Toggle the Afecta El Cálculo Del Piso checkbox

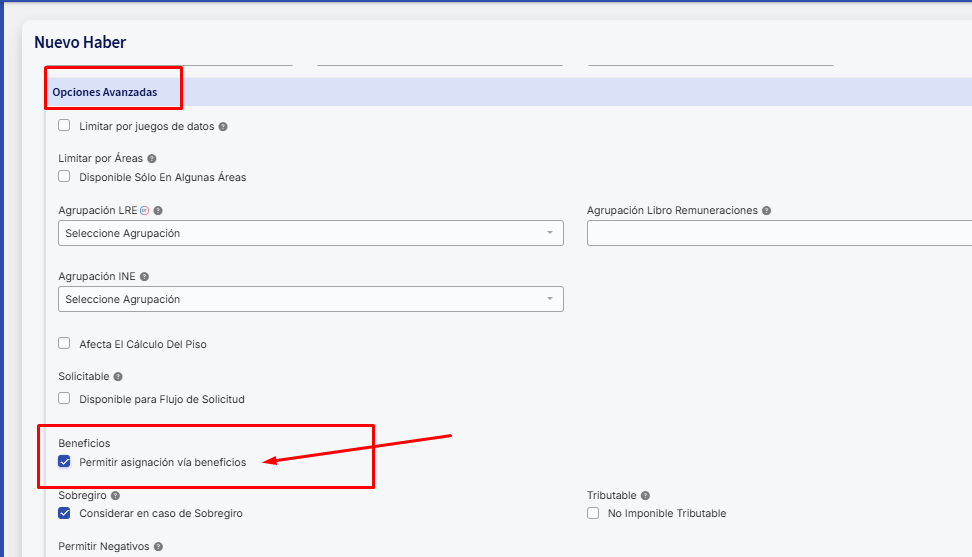[x=64, y=344]
